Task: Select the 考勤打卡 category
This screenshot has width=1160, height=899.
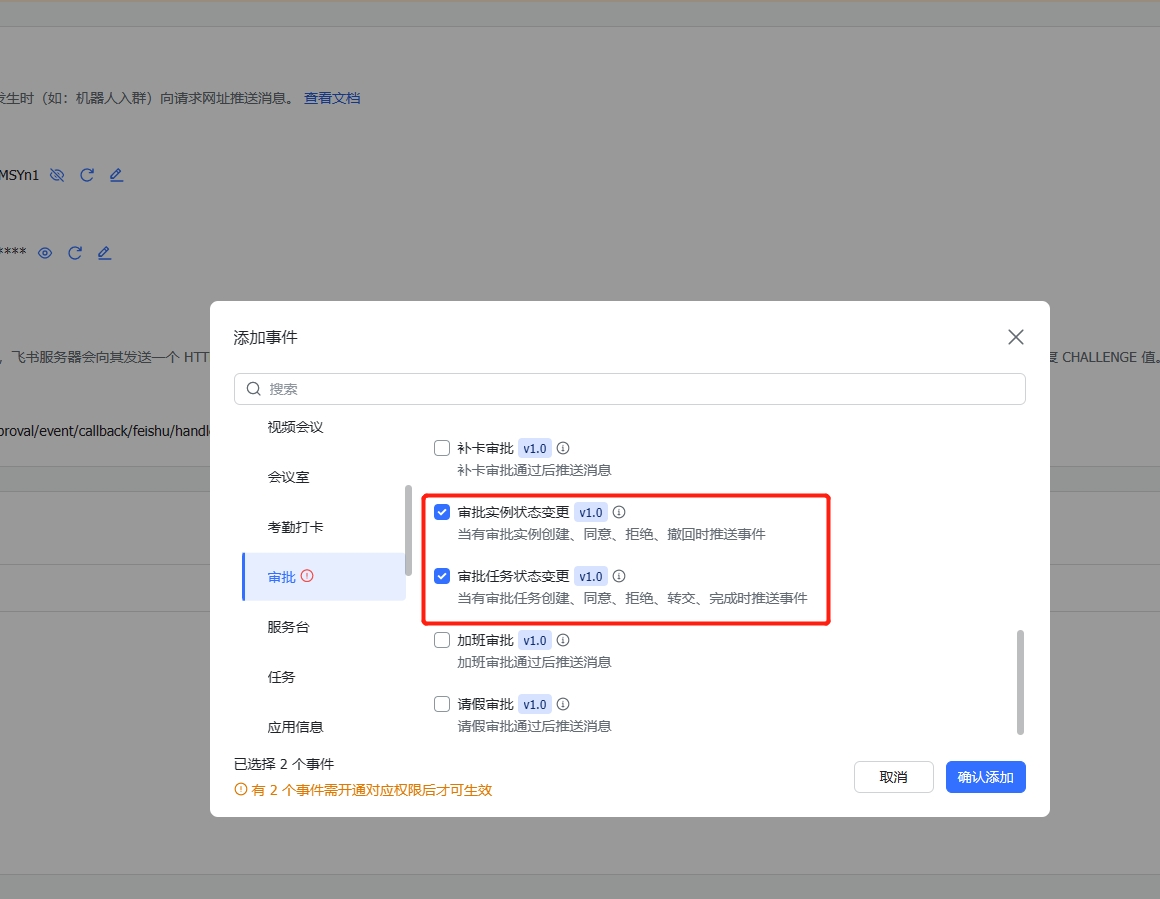Action: [295, 527]
